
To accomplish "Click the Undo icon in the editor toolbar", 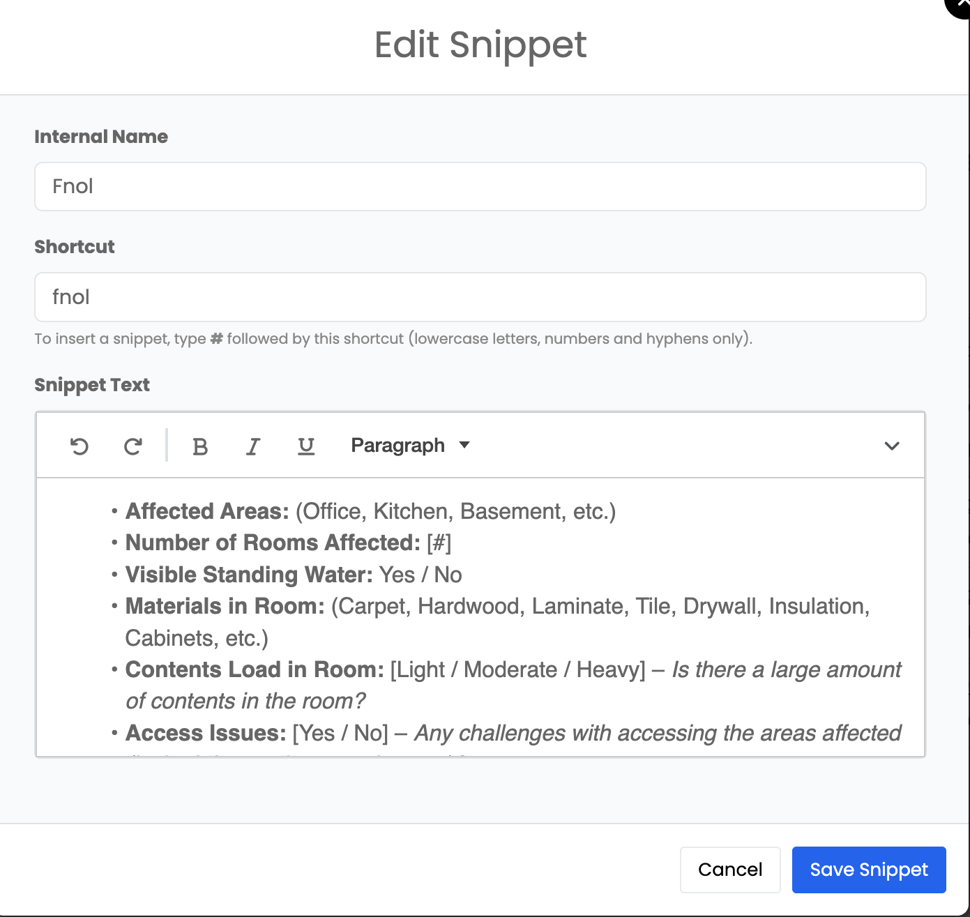I will [x=79, y=446].
